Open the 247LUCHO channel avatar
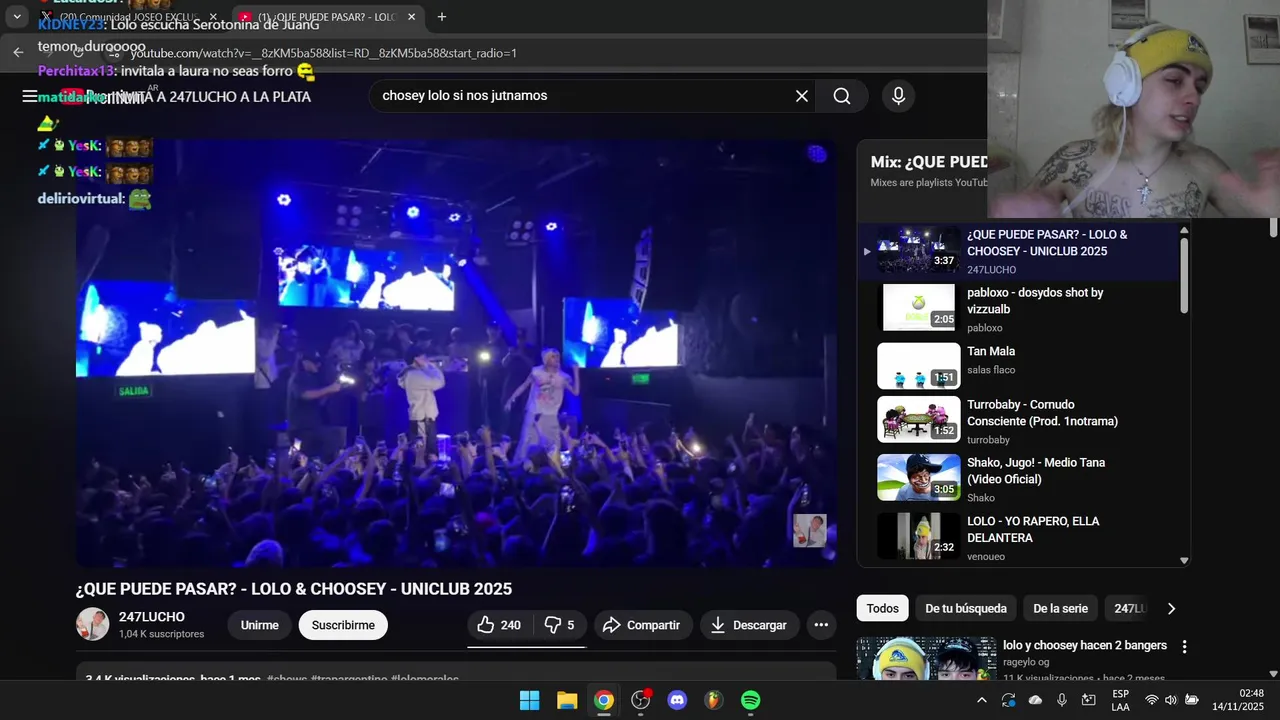Viewport: 1280px width, 720px height. pos(93,624)
